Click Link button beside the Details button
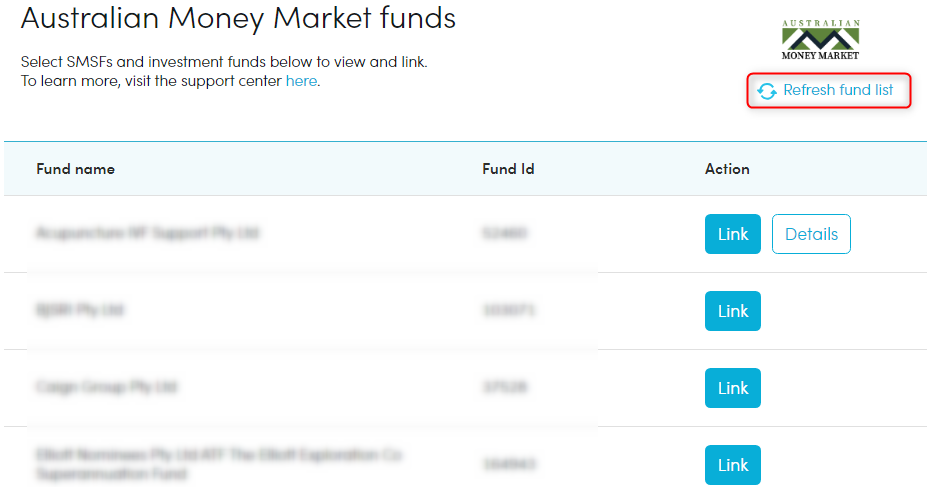The width and height of the screenshot is (944, 502). [x=733, y=234]
